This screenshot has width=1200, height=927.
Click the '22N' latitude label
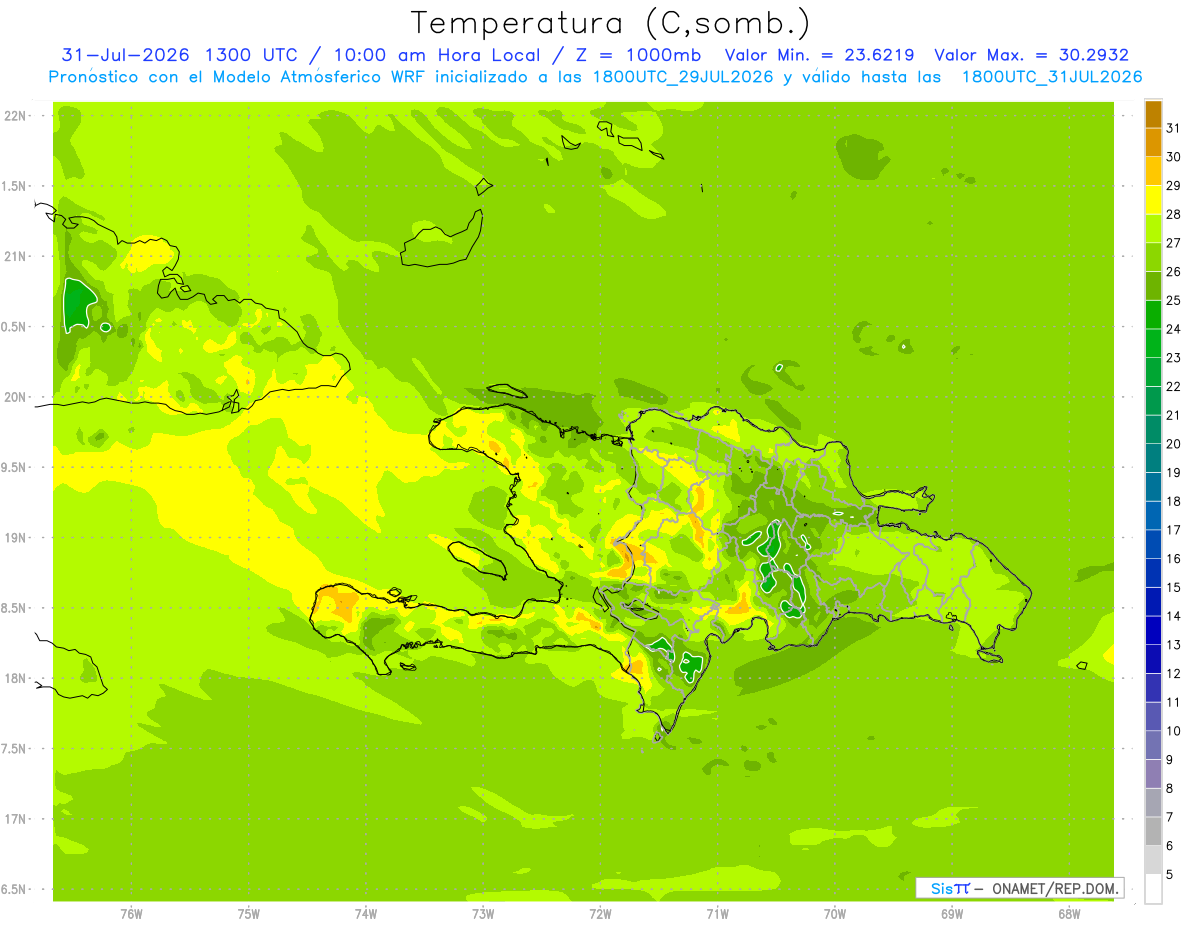[x=16, y=115]
